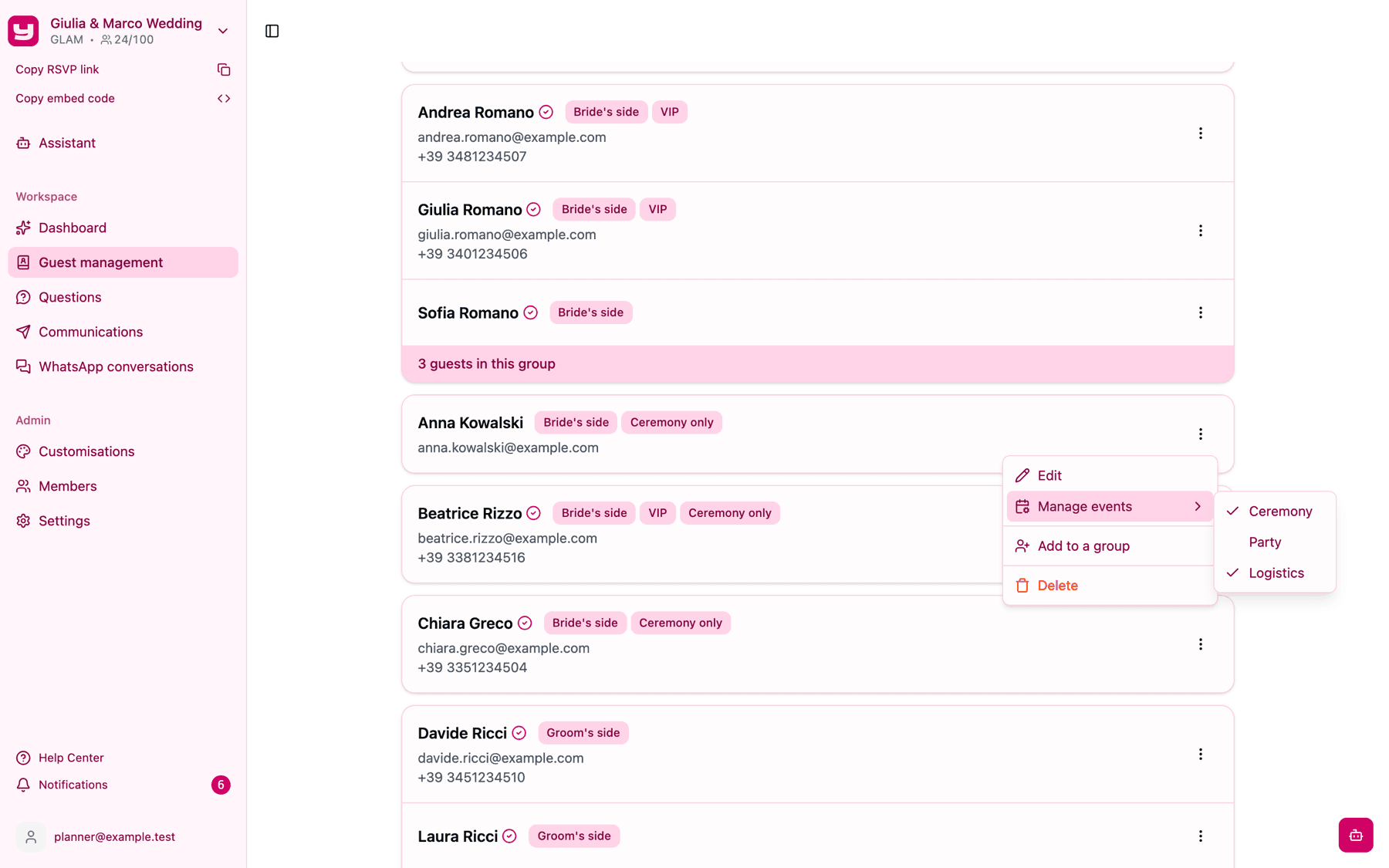
Task: Toggle Logistics event in submenu
Action: 1275,573
